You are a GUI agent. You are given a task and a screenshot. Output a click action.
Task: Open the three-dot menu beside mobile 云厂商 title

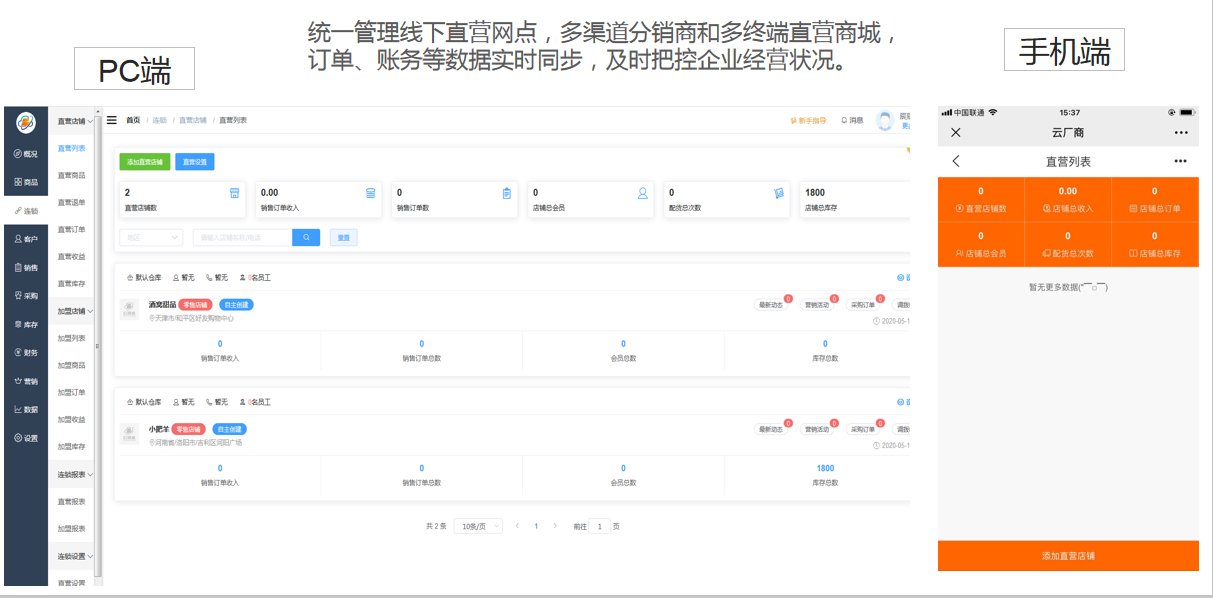coord(1181,132)
